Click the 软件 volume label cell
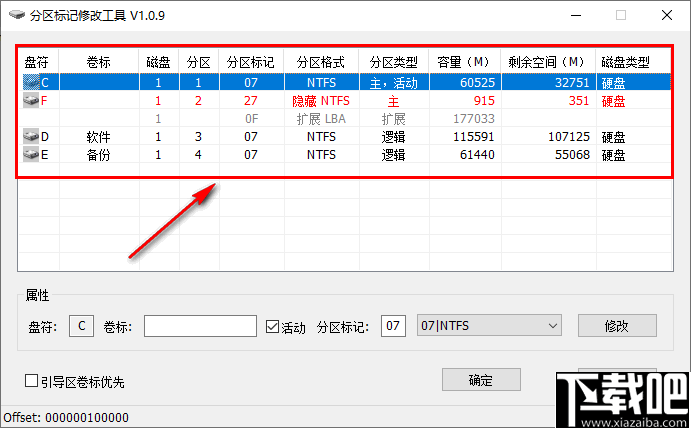 pos(99,137)
